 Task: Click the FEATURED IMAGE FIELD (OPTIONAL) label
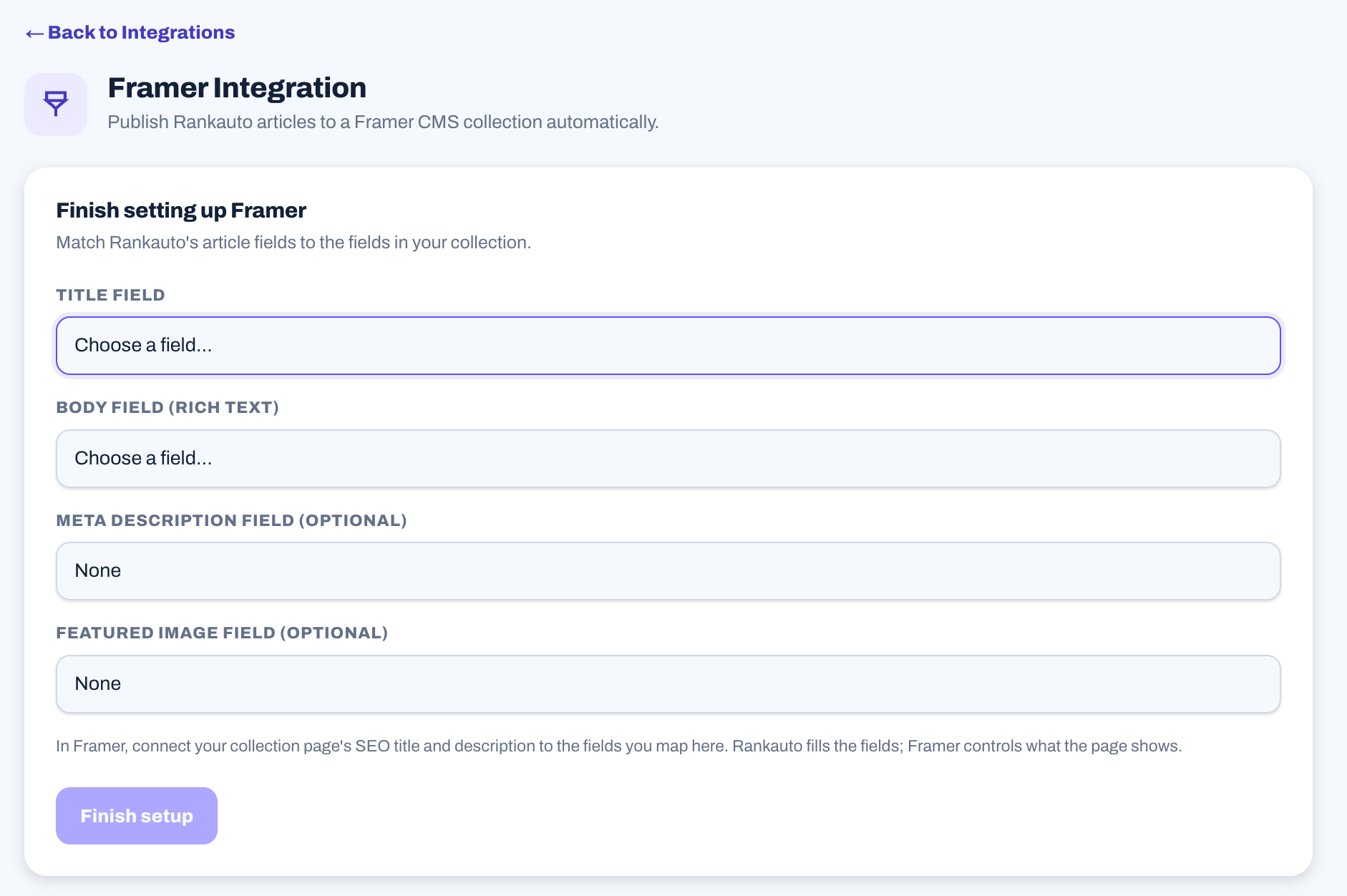coord(222,633)
